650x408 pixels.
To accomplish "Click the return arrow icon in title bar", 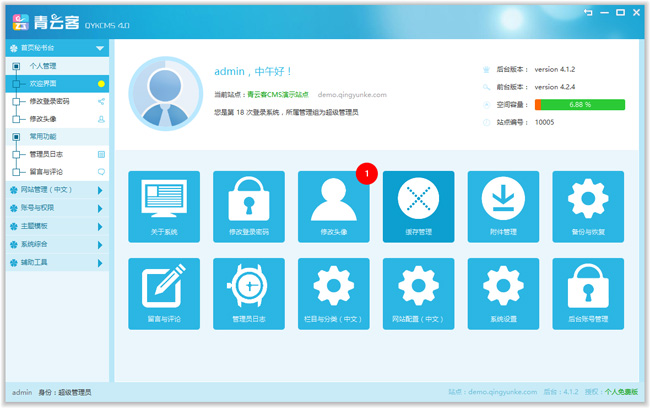I will pyautogui.click(x=588, y=12).
